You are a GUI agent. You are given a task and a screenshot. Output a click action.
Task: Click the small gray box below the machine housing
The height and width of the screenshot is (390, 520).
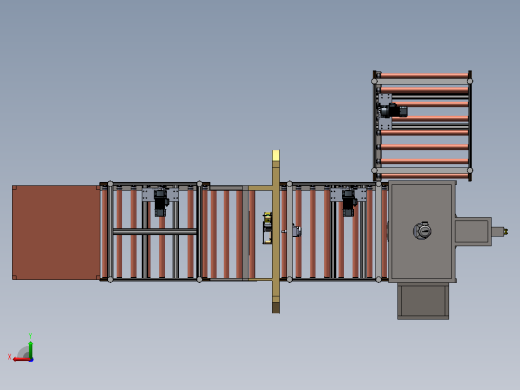(x=423, y=302)
